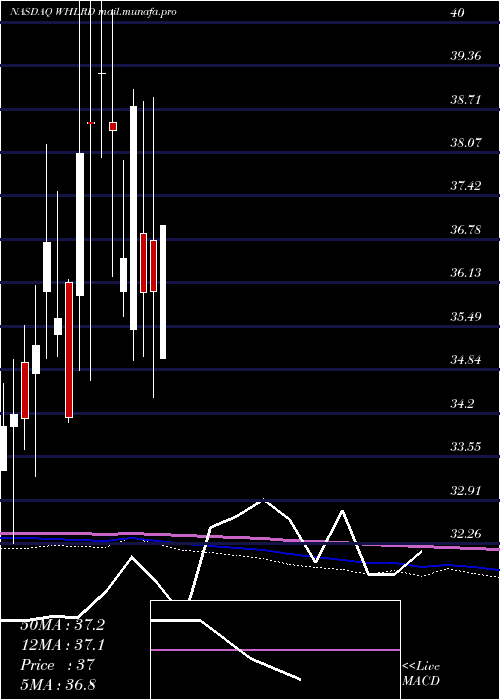Click the 35.49 price axis label
Screen dimensions: 500x700
466,317
